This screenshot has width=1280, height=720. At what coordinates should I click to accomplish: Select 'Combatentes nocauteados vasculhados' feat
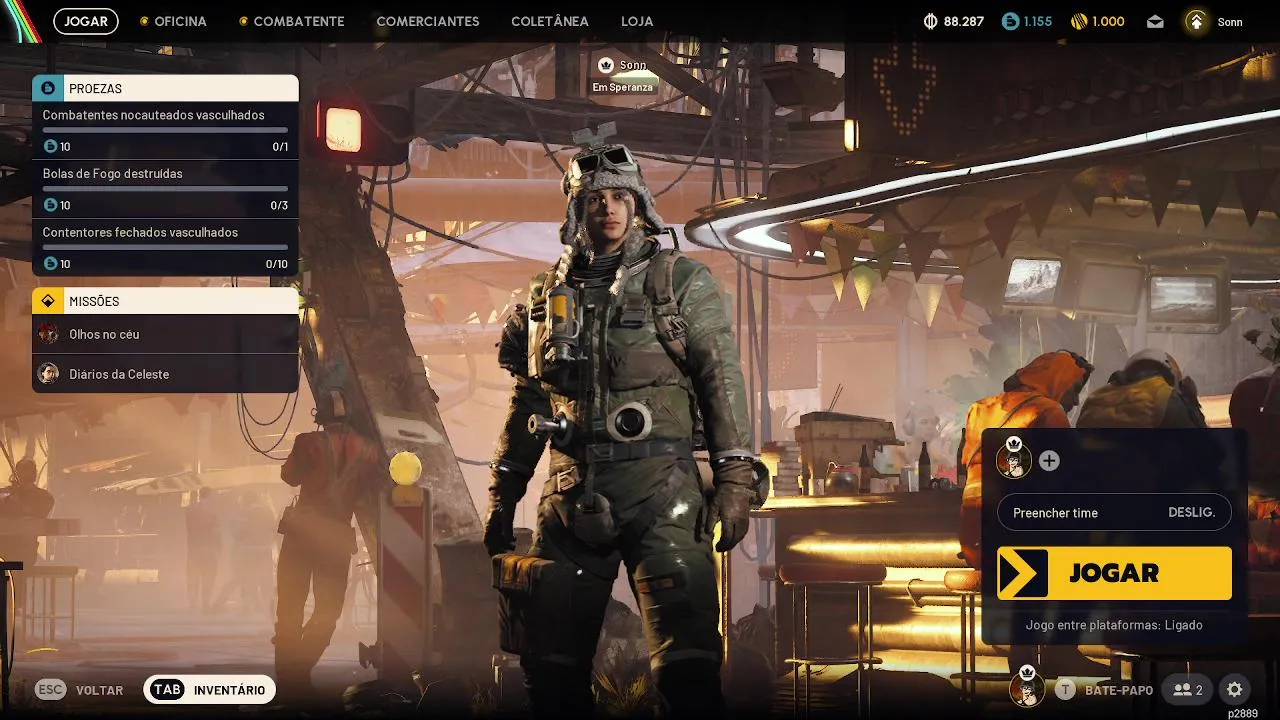tap(165, 131)
